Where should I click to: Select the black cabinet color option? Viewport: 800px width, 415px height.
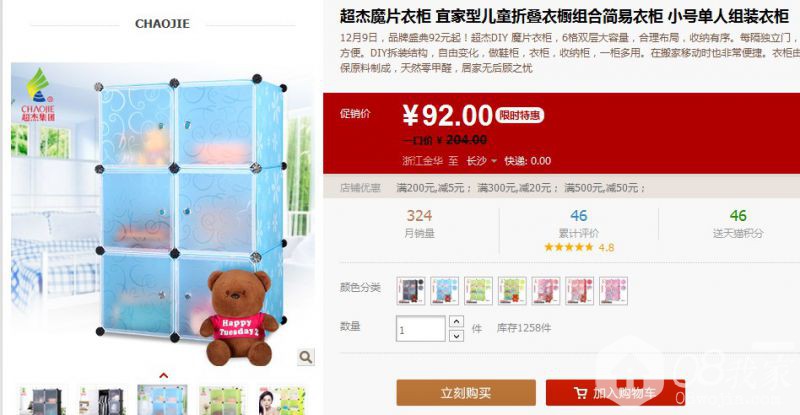coord(411,291)
